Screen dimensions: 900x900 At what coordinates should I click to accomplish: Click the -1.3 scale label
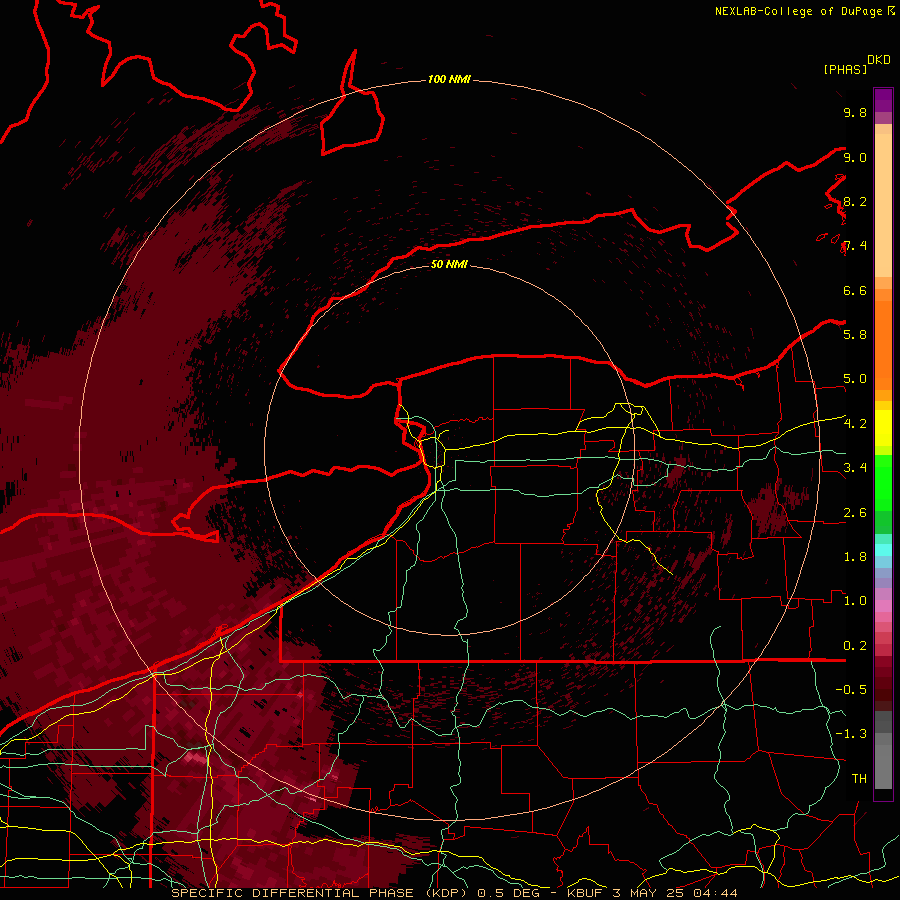[x=851, y=734]
